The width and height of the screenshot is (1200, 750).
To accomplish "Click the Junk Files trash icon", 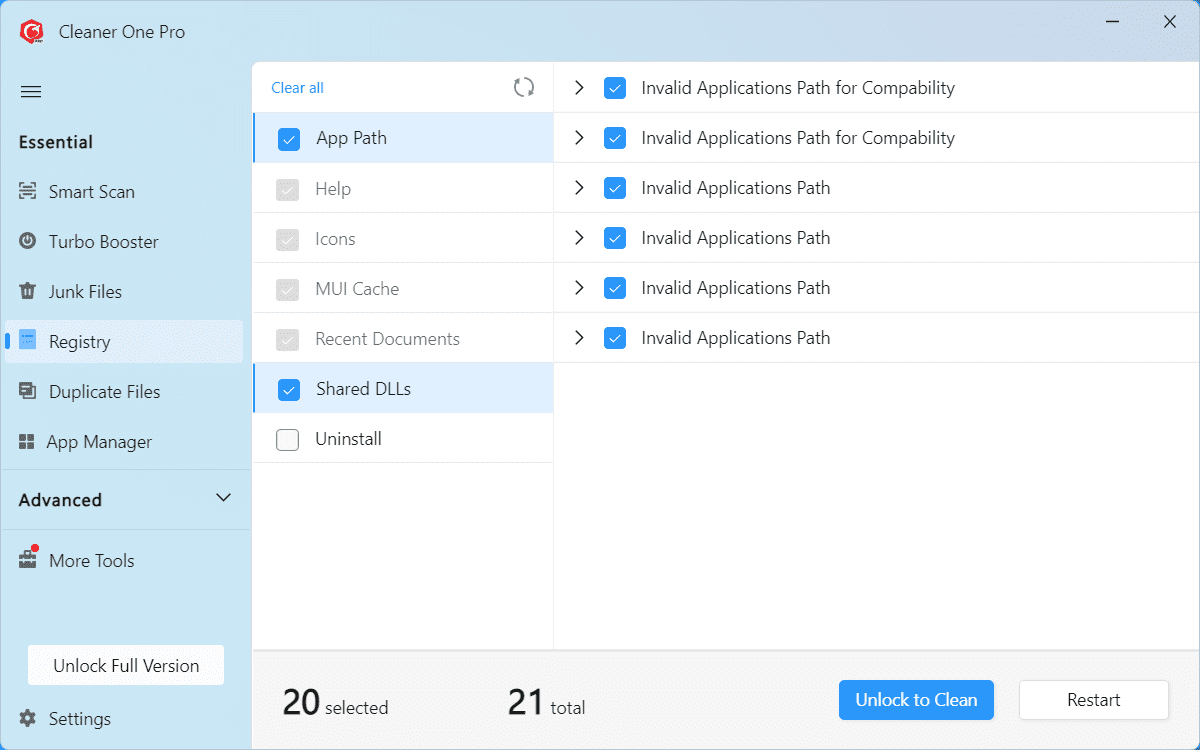I will tap(28, 292).
